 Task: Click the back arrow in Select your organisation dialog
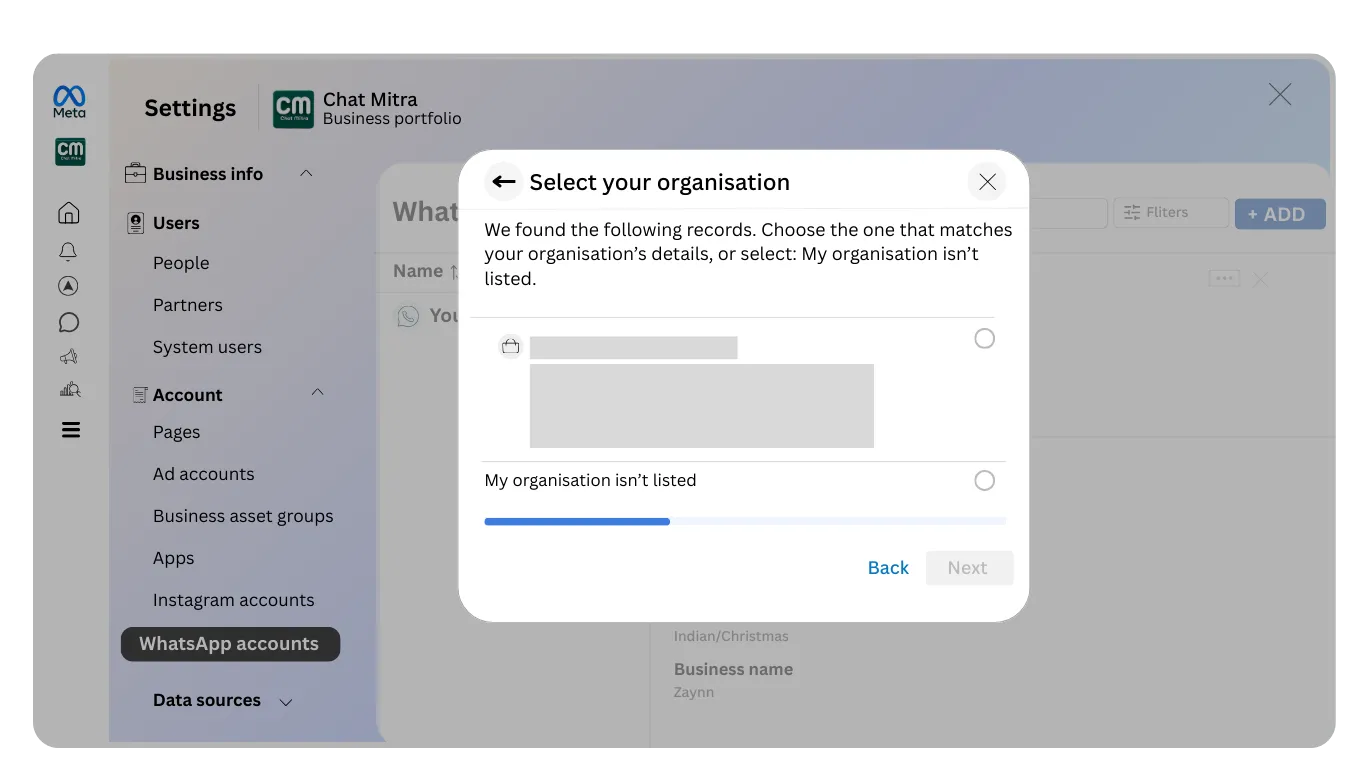point(503,182)
